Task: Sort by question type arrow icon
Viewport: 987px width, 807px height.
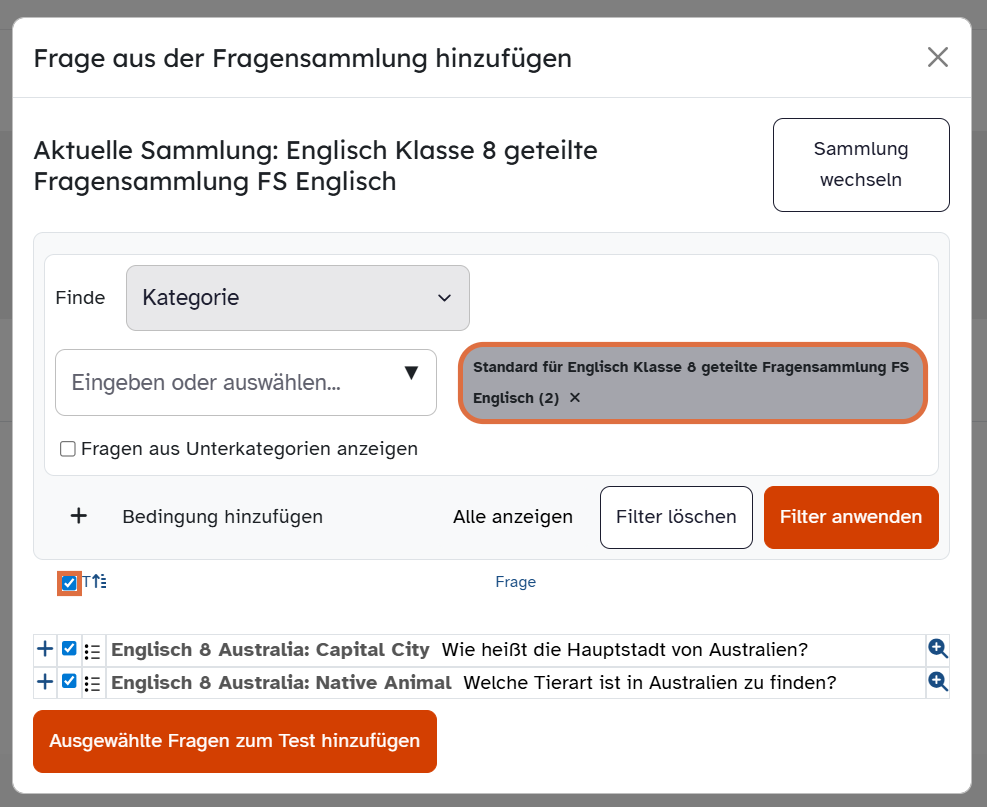Action: (98, 582)
